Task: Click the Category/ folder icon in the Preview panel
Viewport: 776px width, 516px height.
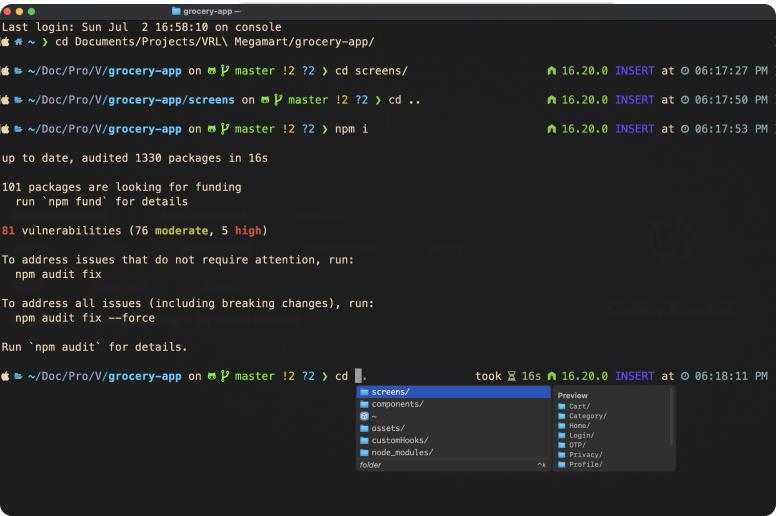Action: pyautogui.click(x=562, y=417)
